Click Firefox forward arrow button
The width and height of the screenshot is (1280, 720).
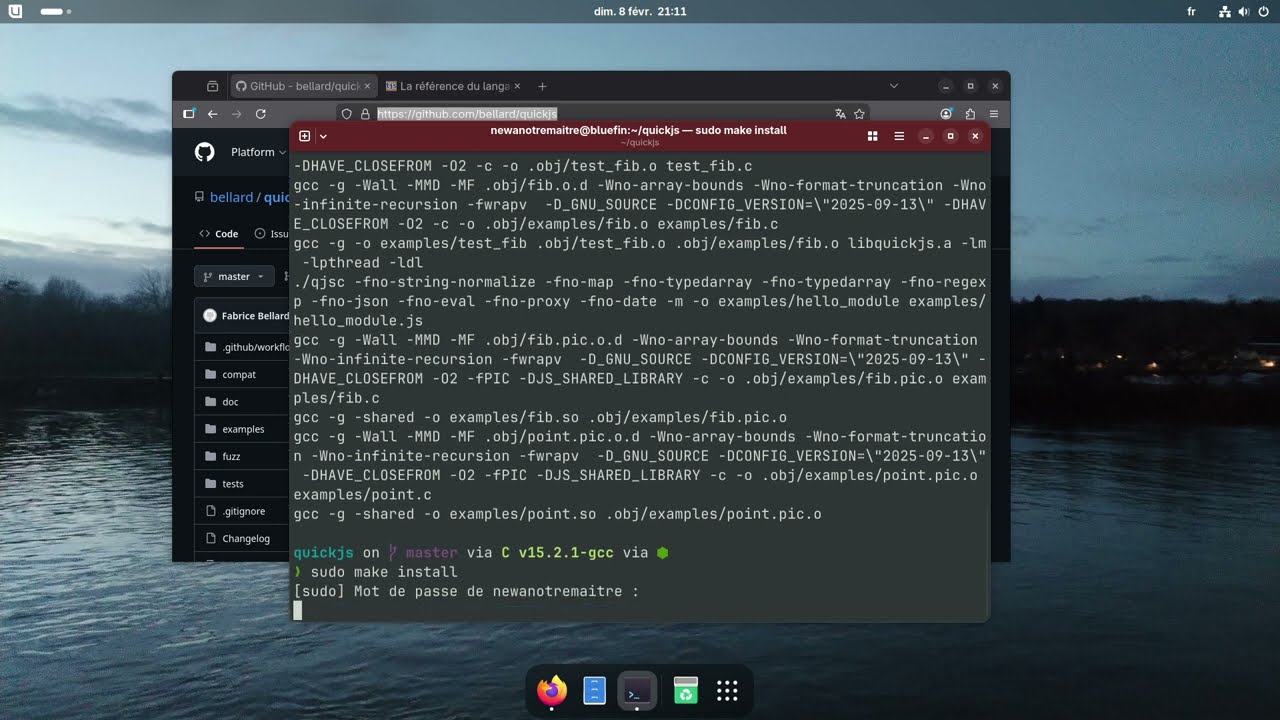[236, 114]
